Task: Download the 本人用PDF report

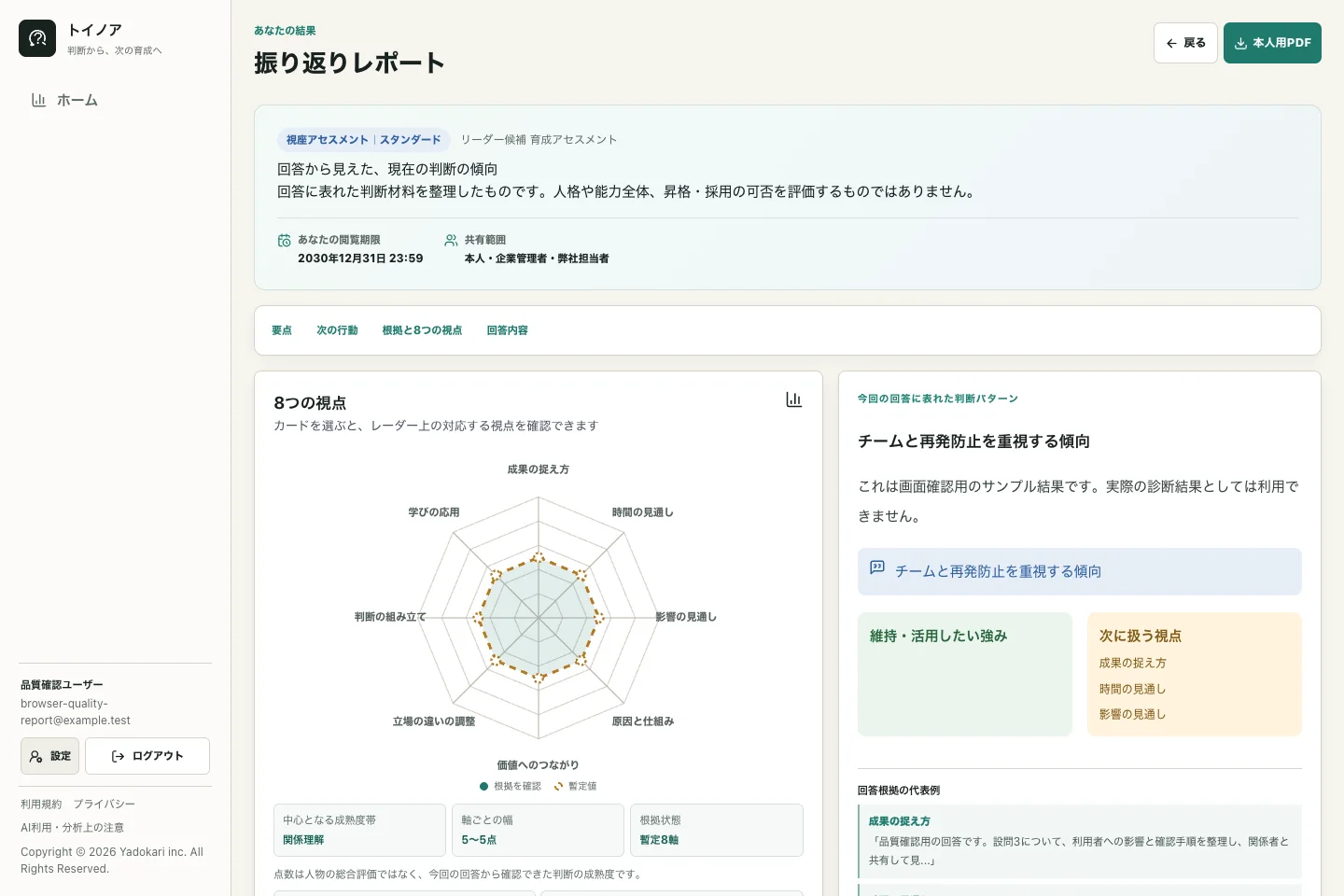Action: point(1272,43)
